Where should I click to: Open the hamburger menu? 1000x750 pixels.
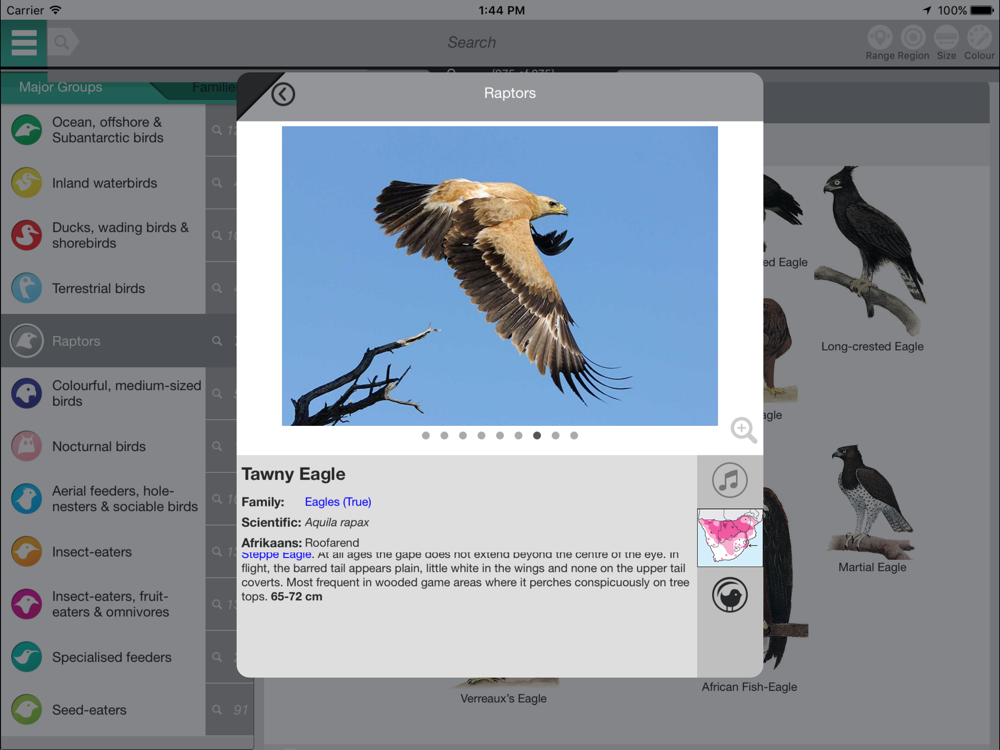coord(24,43)
